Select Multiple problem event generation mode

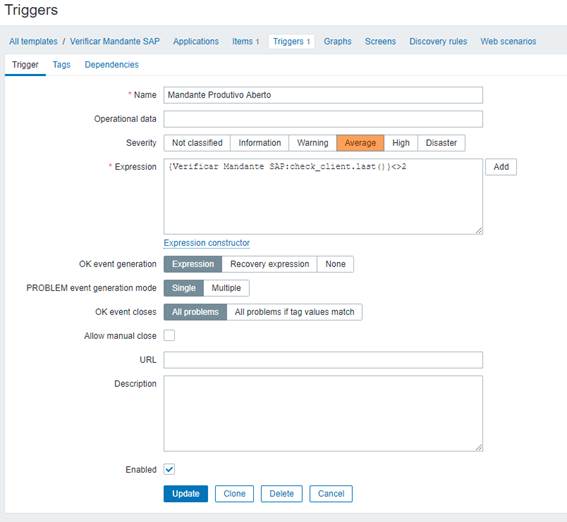(226, 288)
